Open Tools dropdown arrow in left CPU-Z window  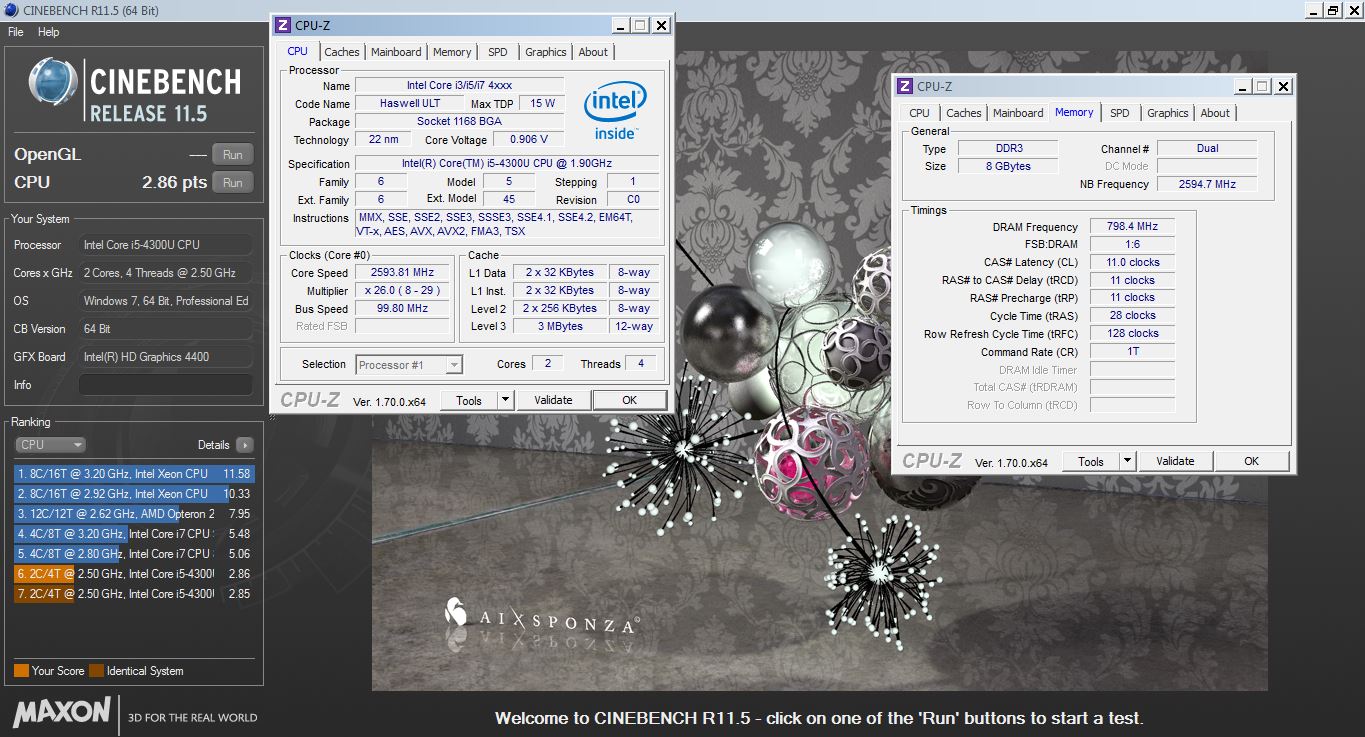tap(505, 400)
